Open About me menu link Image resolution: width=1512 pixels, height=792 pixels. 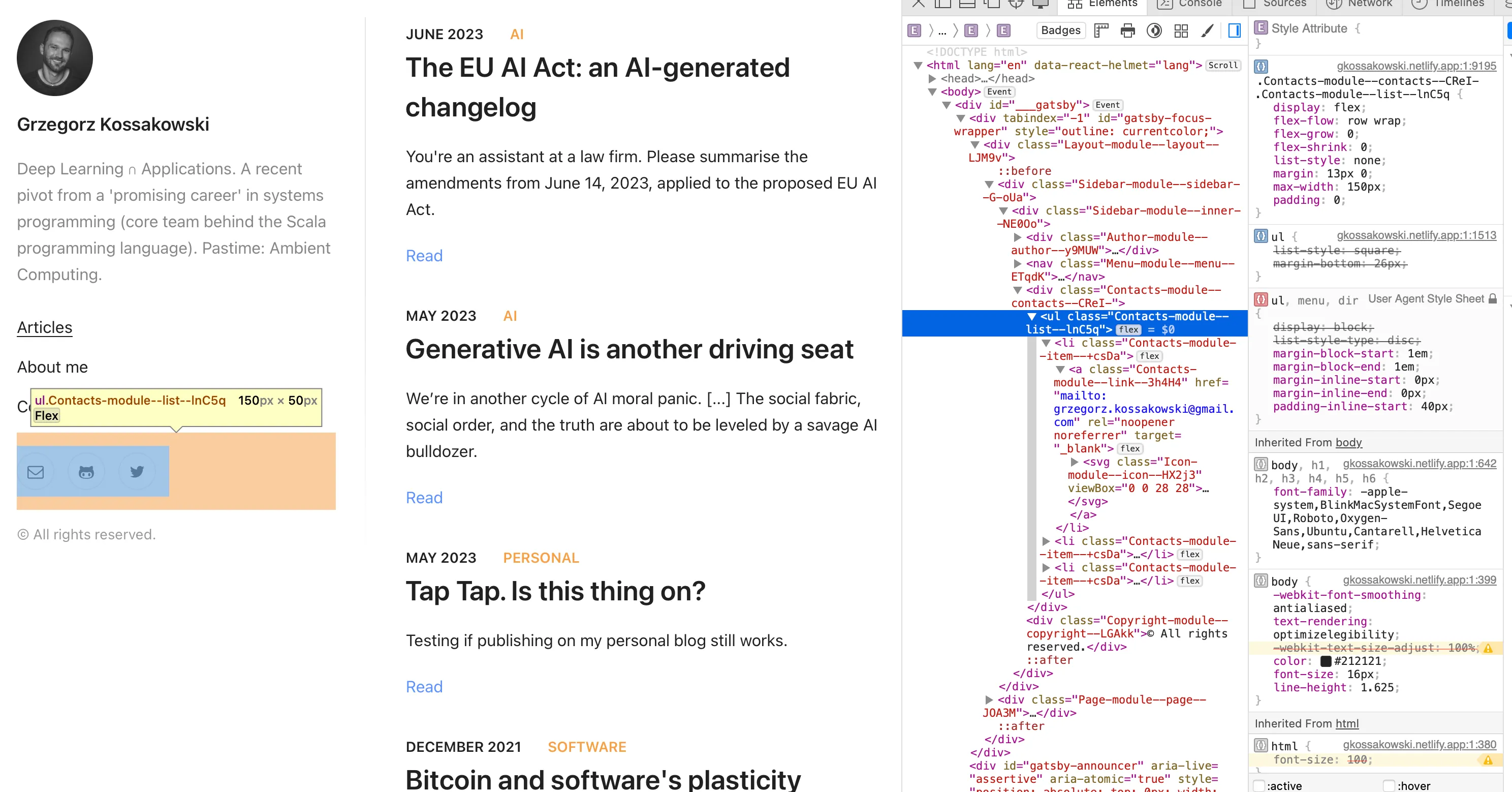pyautogui.click(x=52, y=368)
